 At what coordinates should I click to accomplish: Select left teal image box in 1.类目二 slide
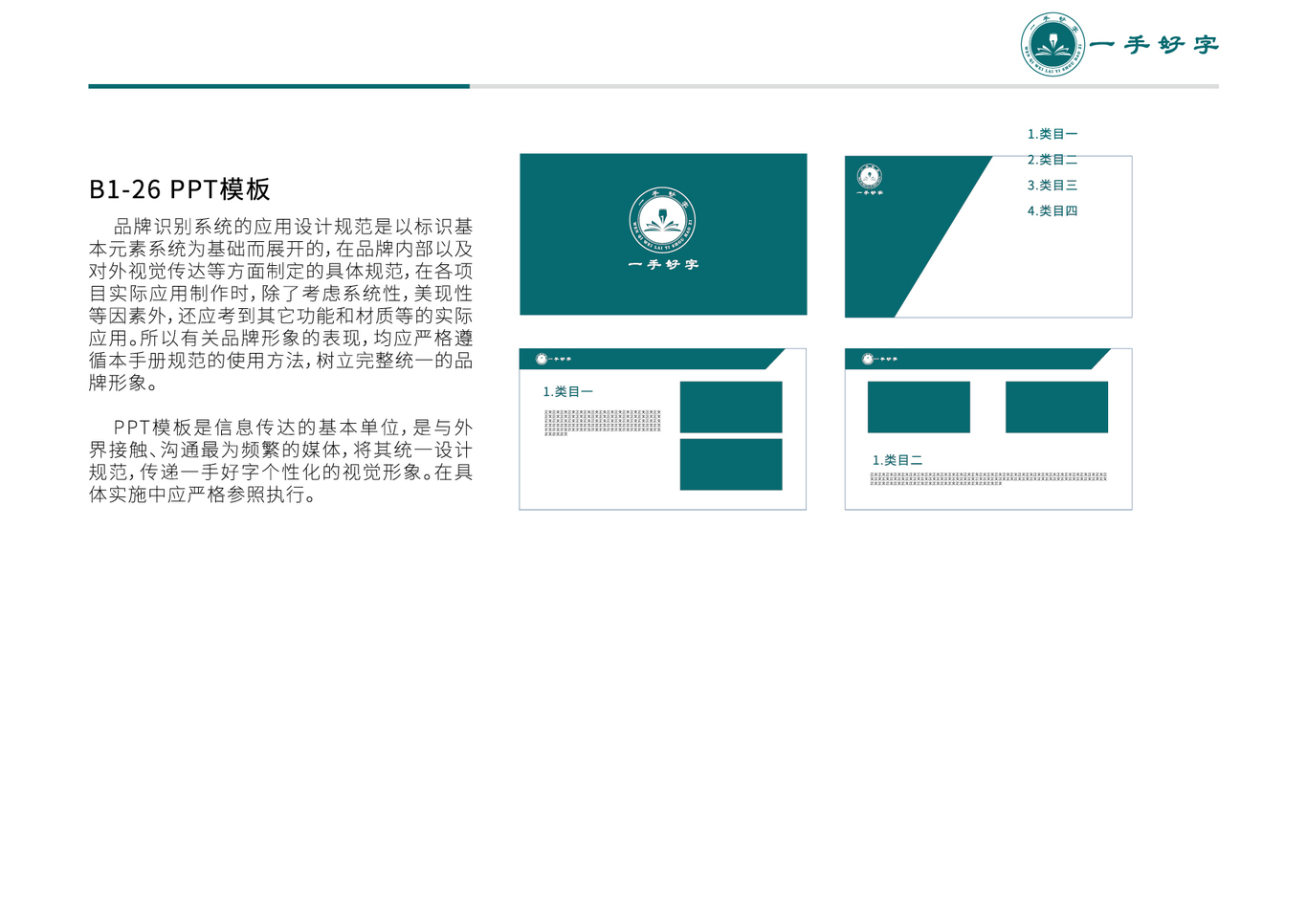click(x=919, y=407)
